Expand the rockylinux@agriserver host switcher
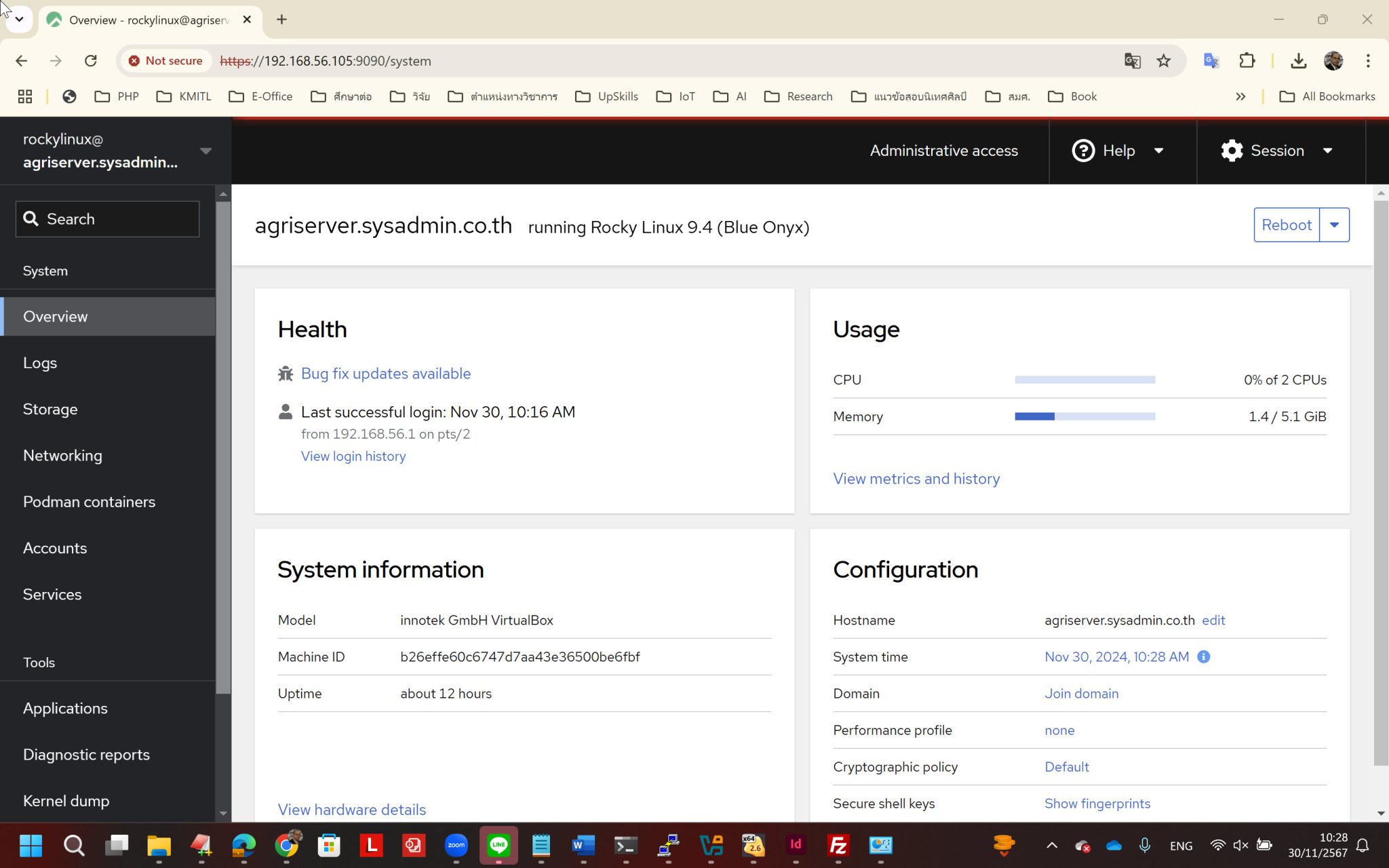Screen dimensions: 1389x868 click(x=206, y=151)
